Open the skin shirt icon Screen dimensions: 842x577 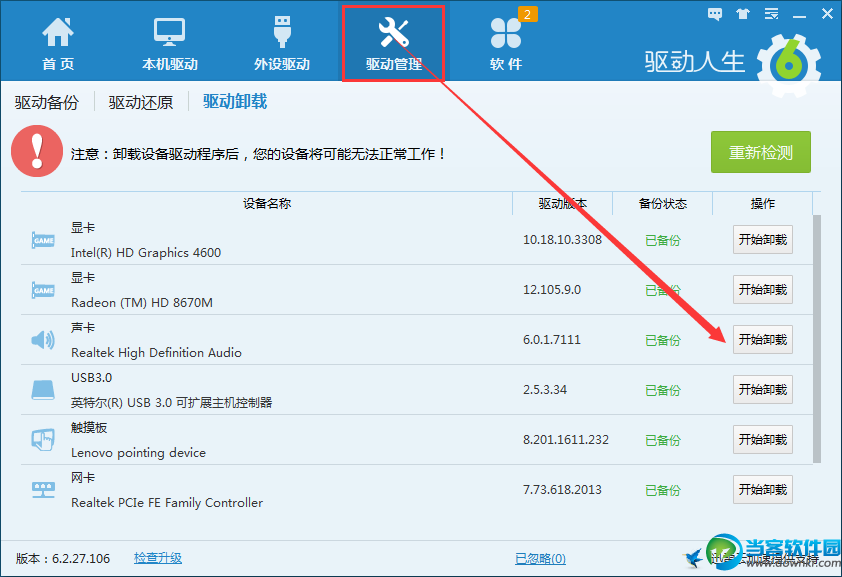743,14
